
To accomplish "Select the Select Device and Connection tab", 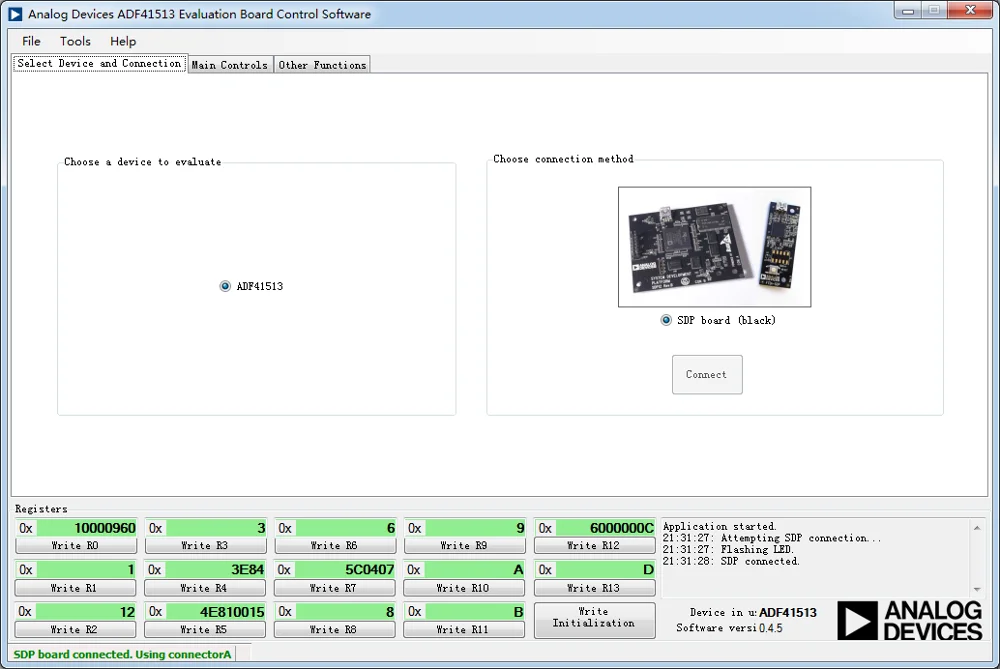I will coord(99,63).
